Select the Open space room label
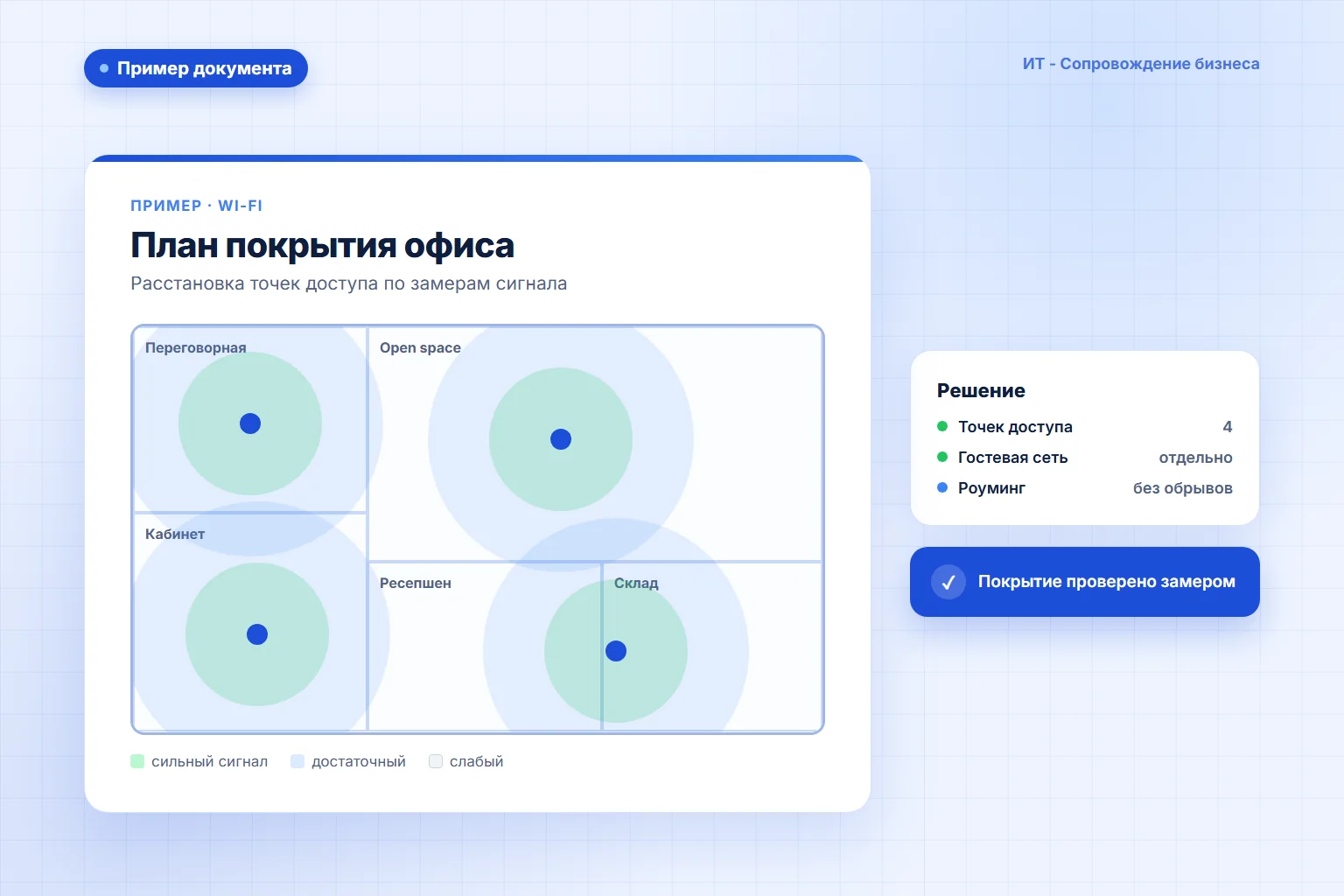 [420, 347]
